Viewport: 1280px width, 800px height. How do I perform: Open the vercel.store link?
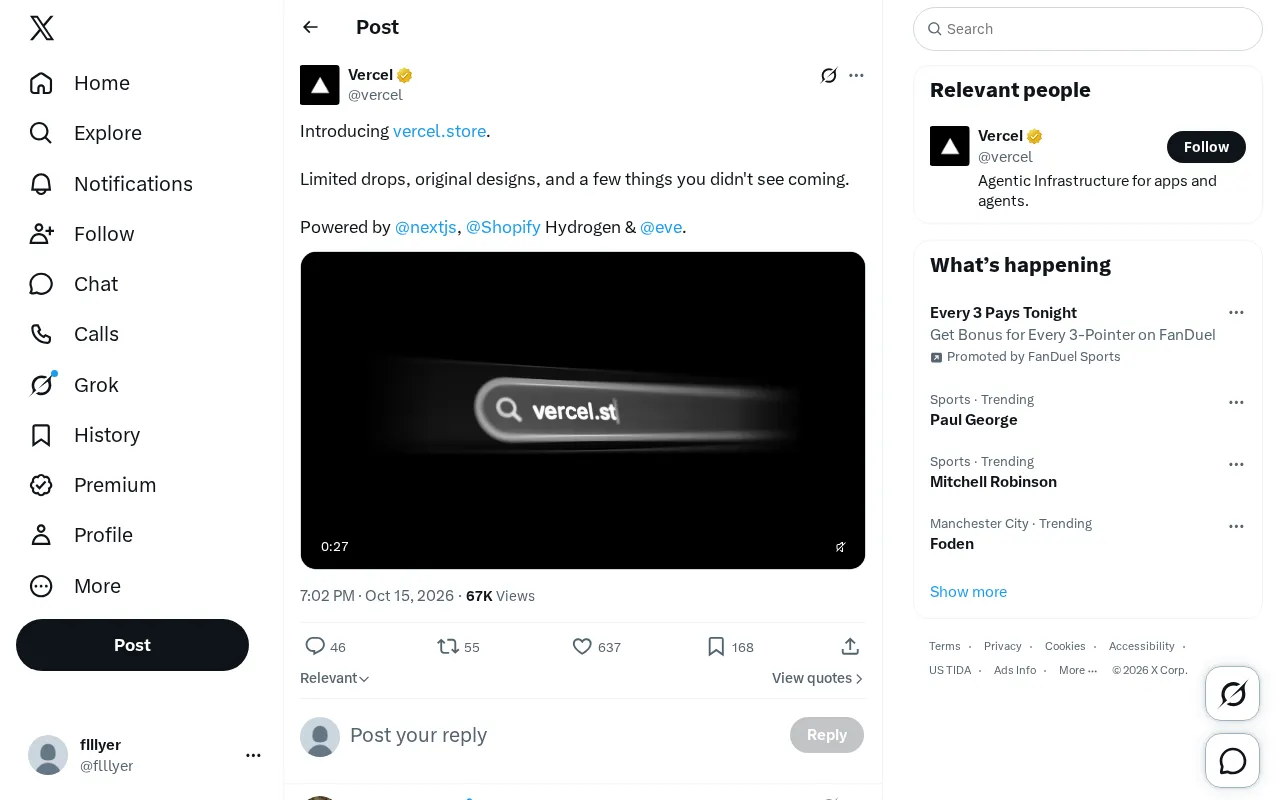[439, 131]
